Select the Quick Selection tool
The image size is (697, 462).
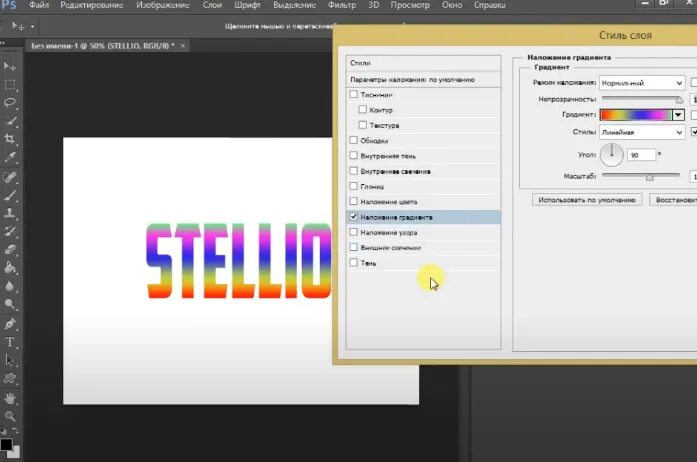tap(10, 121)
